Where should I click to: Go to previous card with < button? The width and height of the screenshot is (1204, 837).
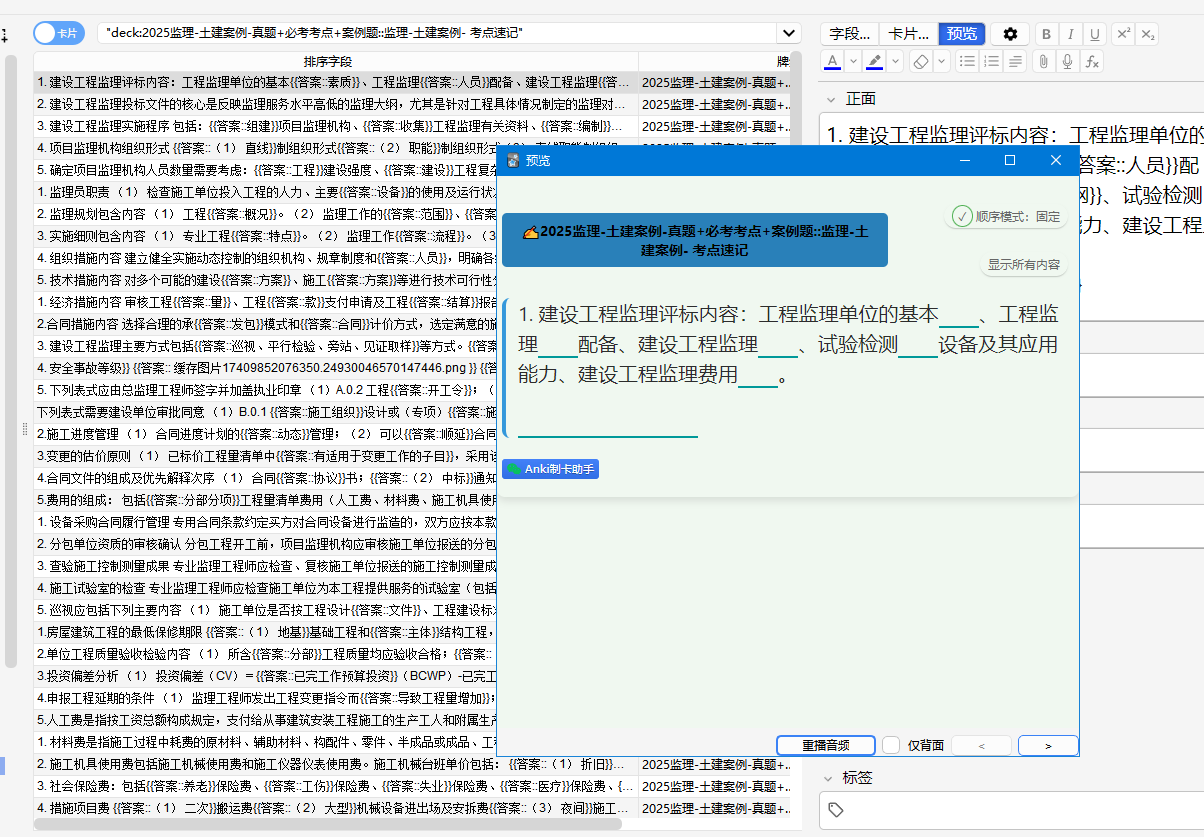(x=981, y=745)
